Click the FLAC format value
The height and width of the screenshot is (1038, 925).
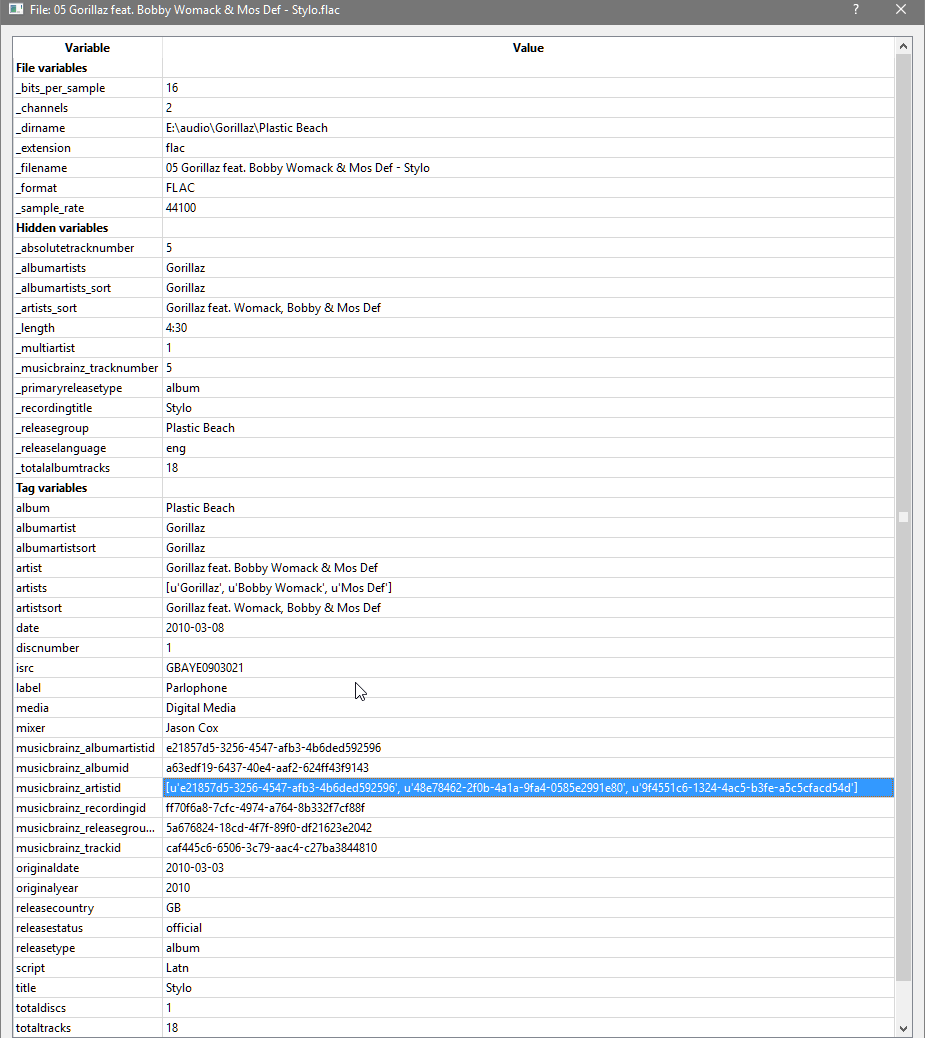click(180, 188)
